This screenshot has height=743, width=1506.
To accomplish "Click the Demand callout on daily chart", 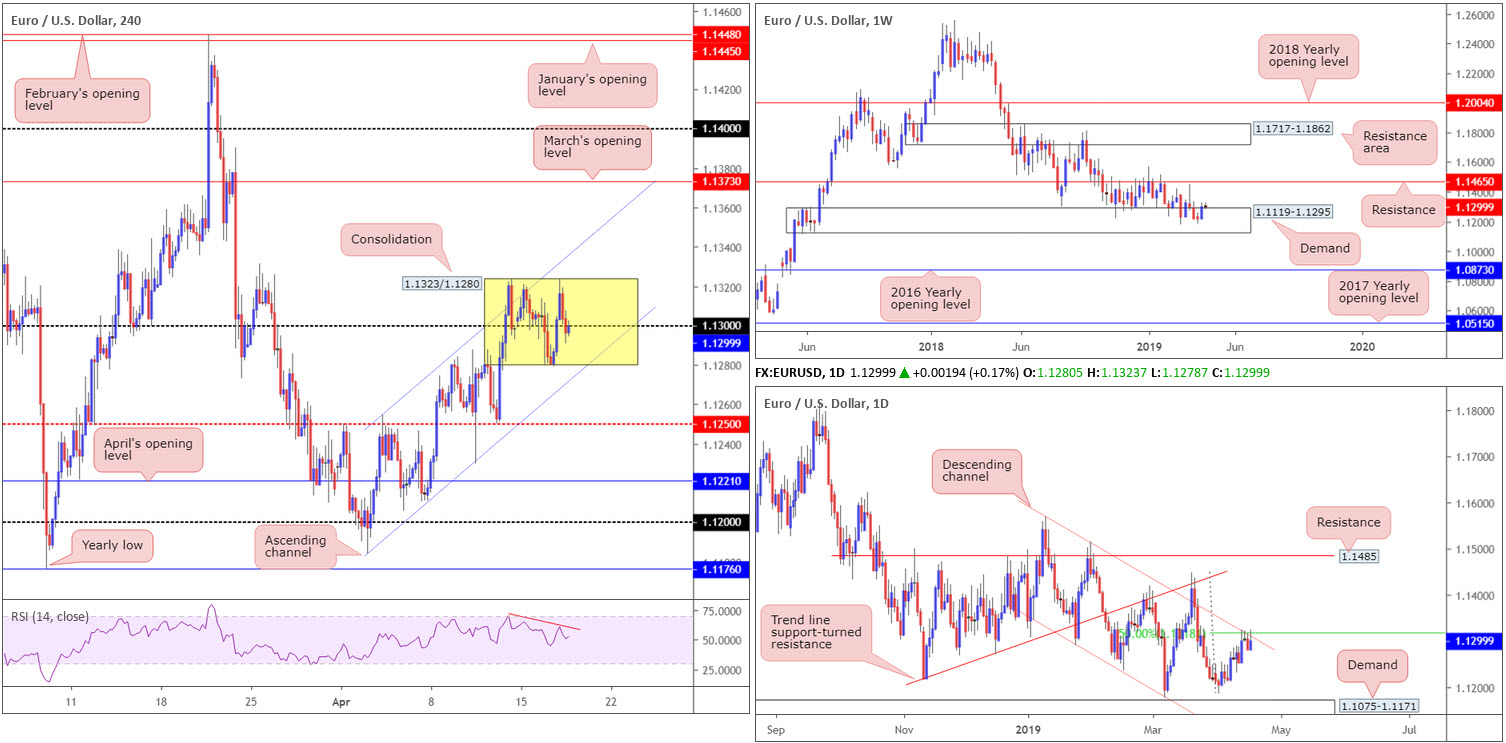I will click(x=1371, y=664).
